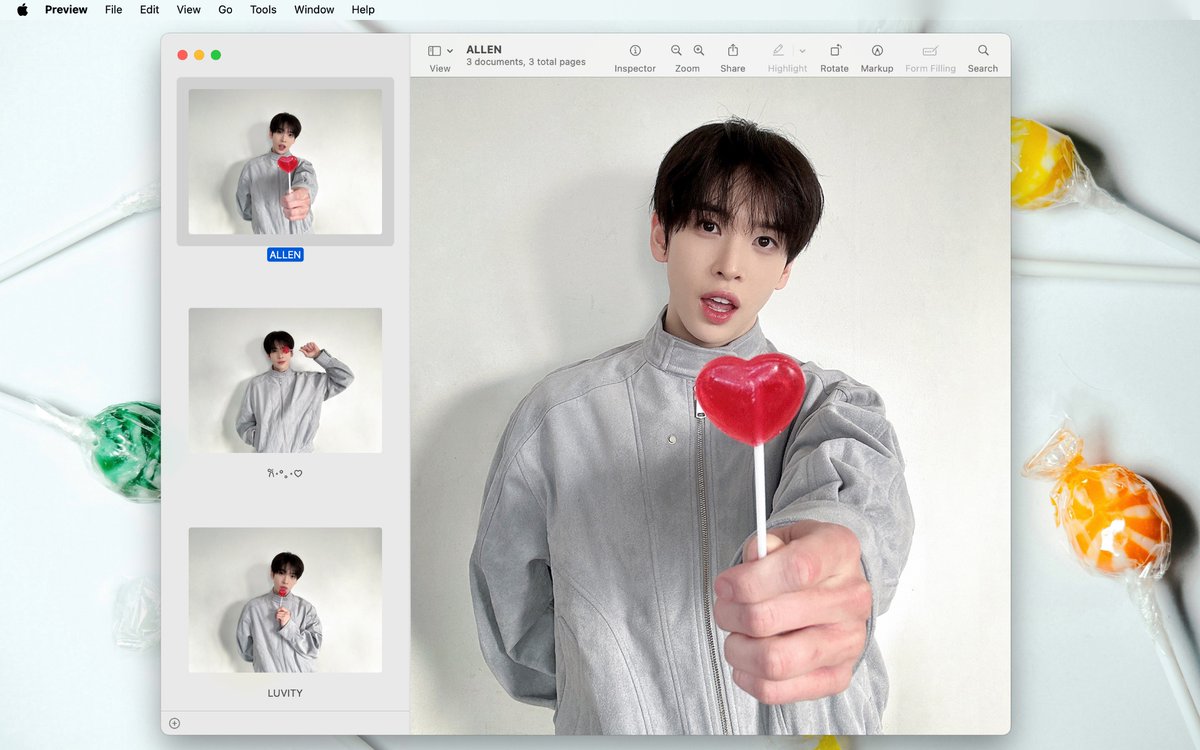1200x750 pixels.
Task: Close the Preview window with red button
Action: click(182, 55)
